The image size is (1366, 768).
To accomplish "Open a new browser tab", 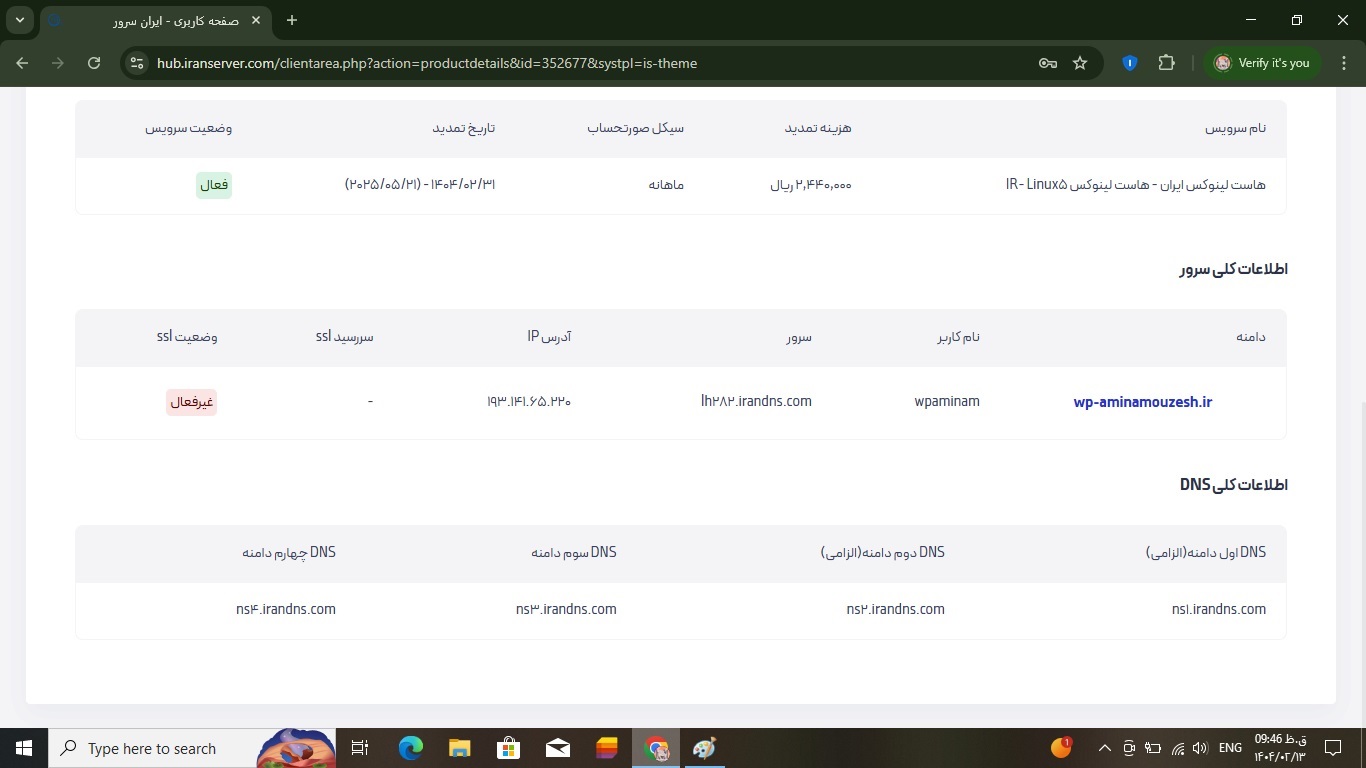I will coord(292,20).
